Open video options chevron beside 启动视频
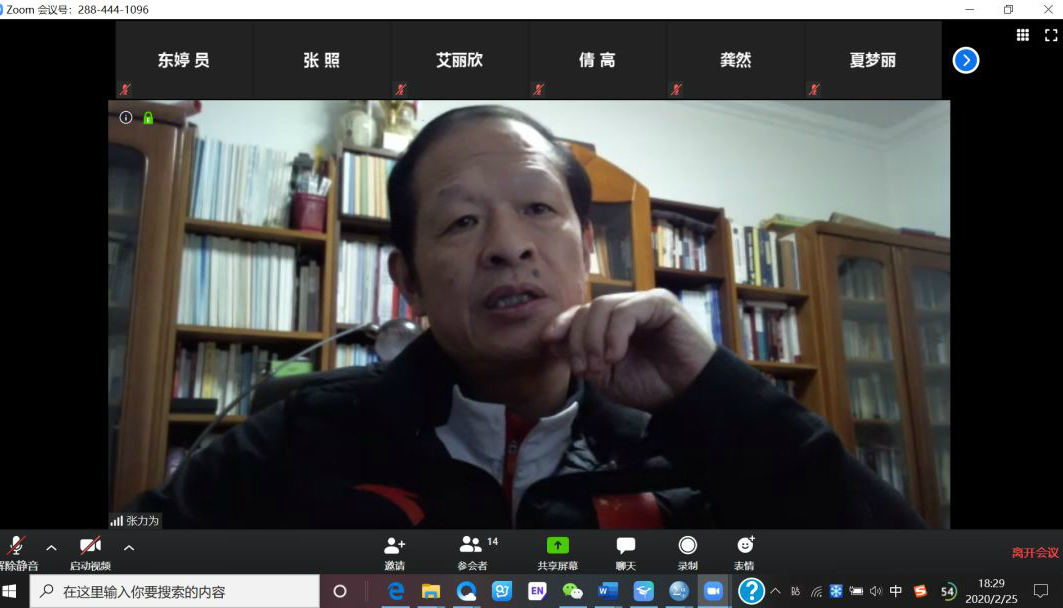This screenshot has height=608, width=1063. 128,548
